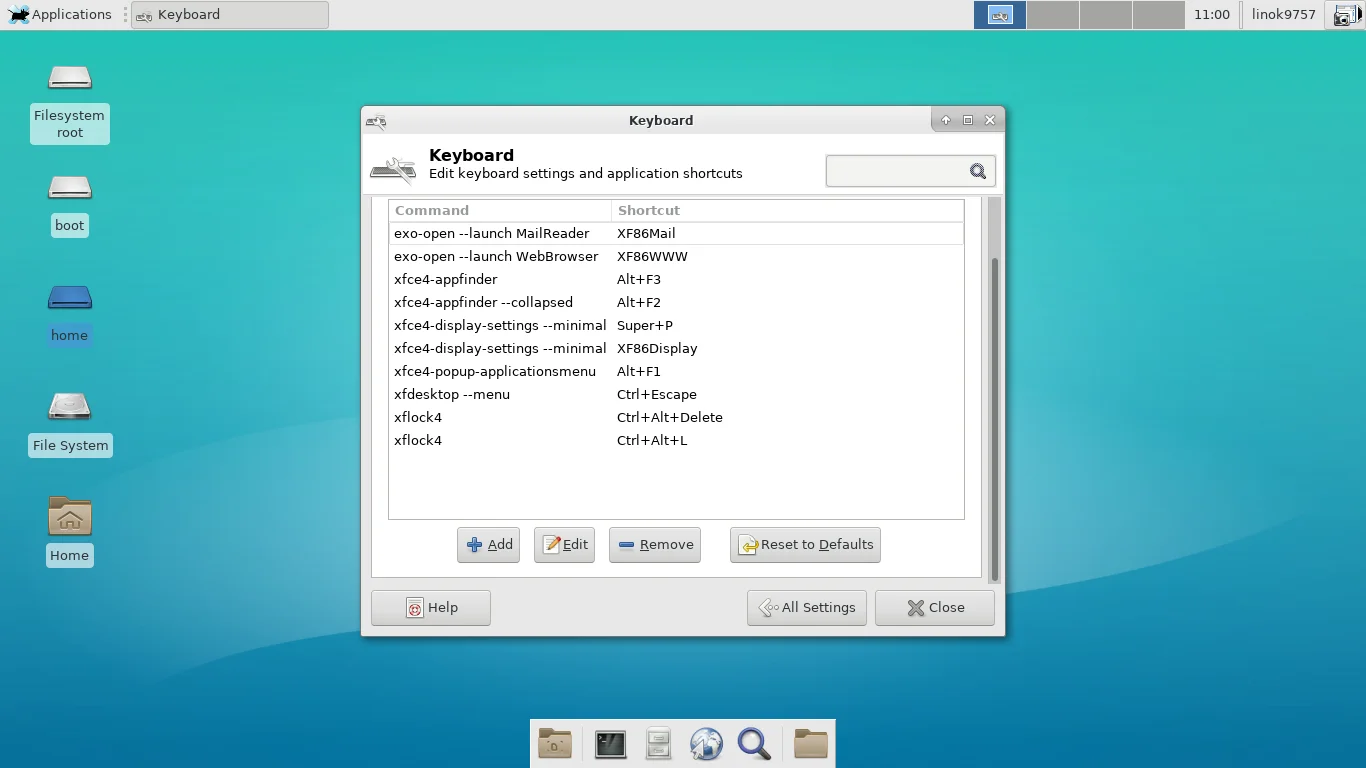The width and height of the screenshot is (1366, 768).
Task: Switch to the fourth workspace
Action: click(1158, 15)
